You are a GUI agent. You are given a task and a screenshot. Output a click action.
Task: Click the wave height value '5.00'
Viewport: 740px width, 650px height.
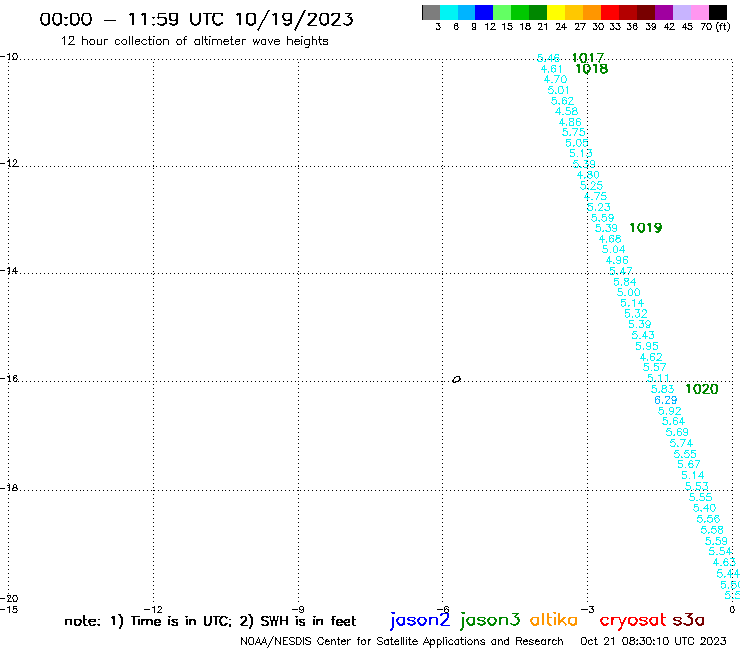pyautogui.click(x=629, y=292)
